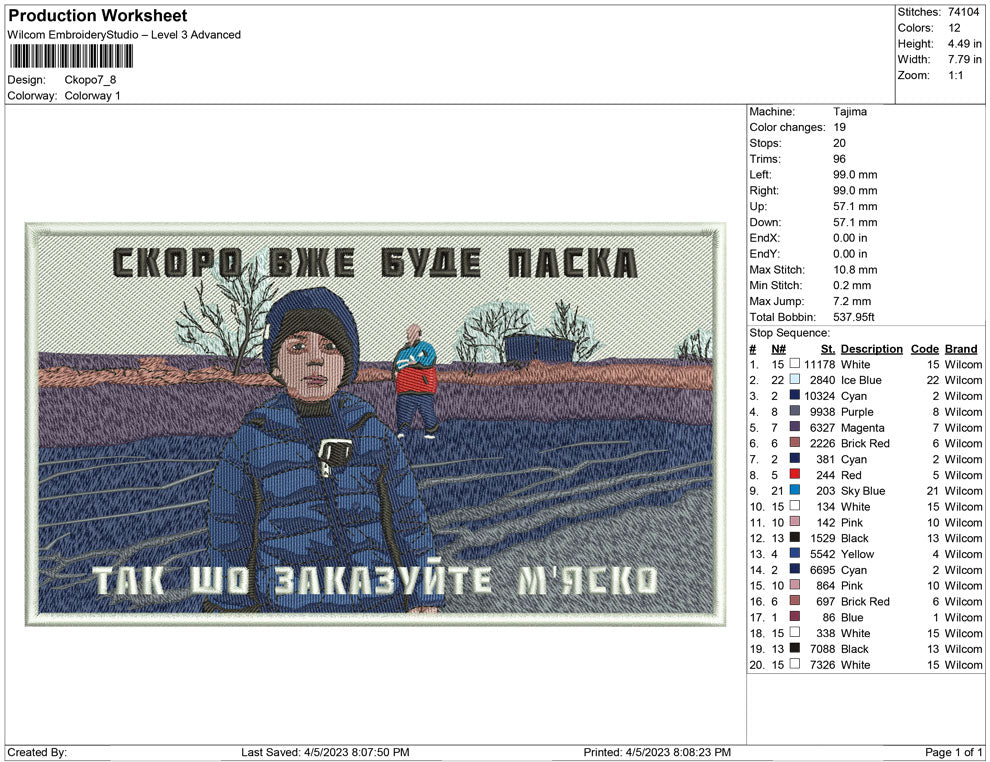The image size is (990, 762).
Task: Click the Width value 7.79 in
Action: click(964, 59)
